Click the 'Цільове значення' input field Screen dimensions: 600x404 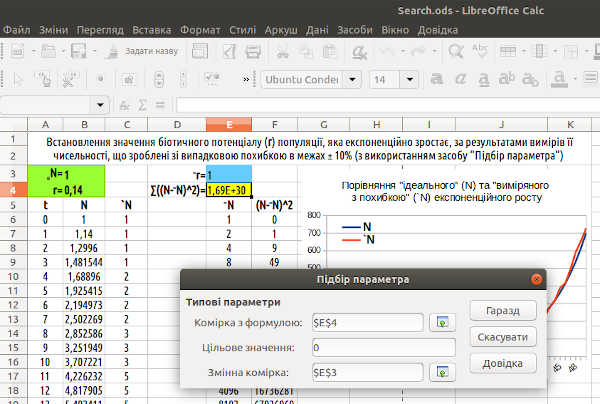[x=384, y=347]
